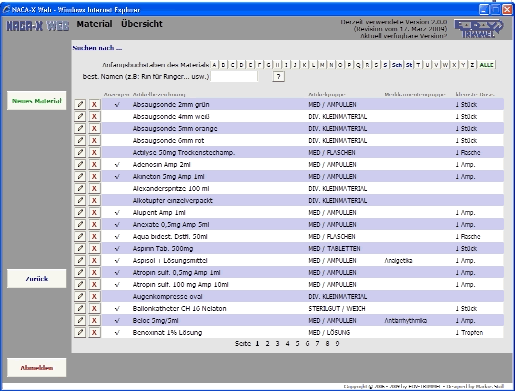Viewport: 515px width, 391px height.
Task: Click the question mark search button
Action: [x=279, y=77]
